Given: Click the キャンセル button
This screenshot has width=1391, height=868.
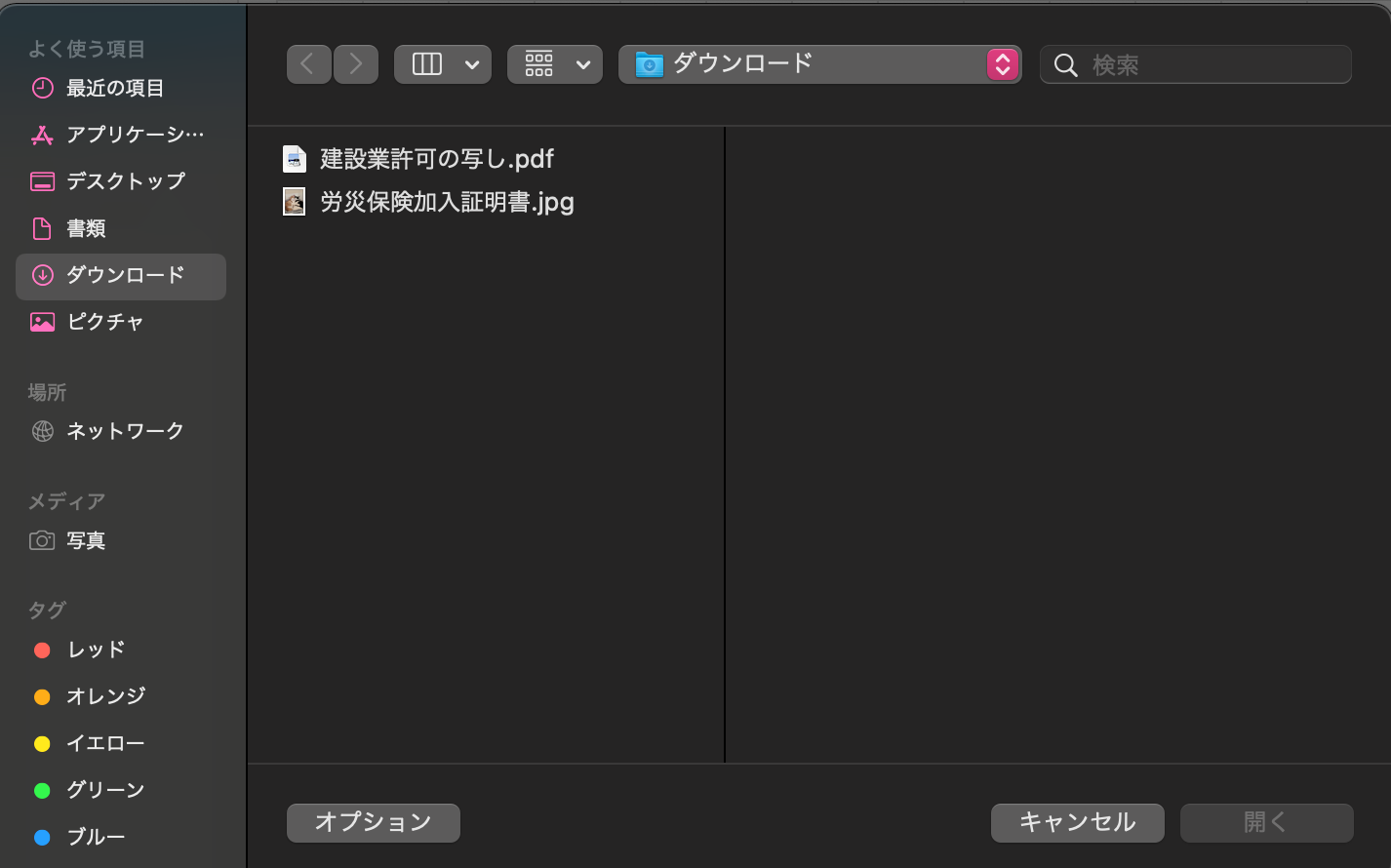Looking at the screenshot, I should (1078, 822).
